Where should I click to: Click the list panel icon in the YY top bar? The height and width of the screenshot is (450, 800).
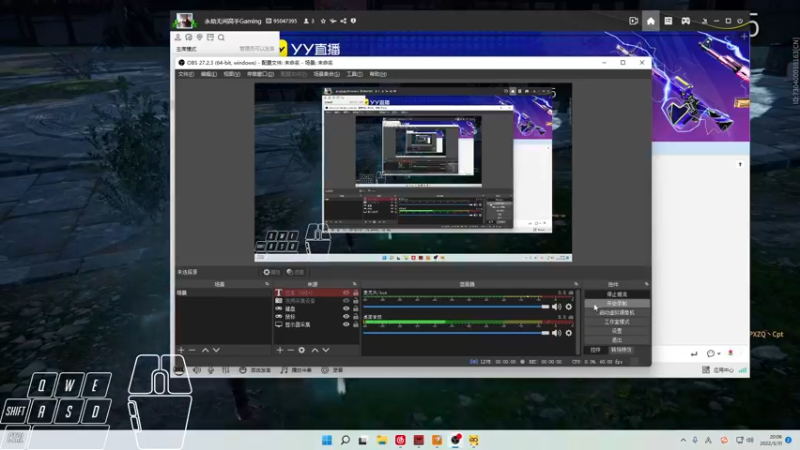pos(668,21)
